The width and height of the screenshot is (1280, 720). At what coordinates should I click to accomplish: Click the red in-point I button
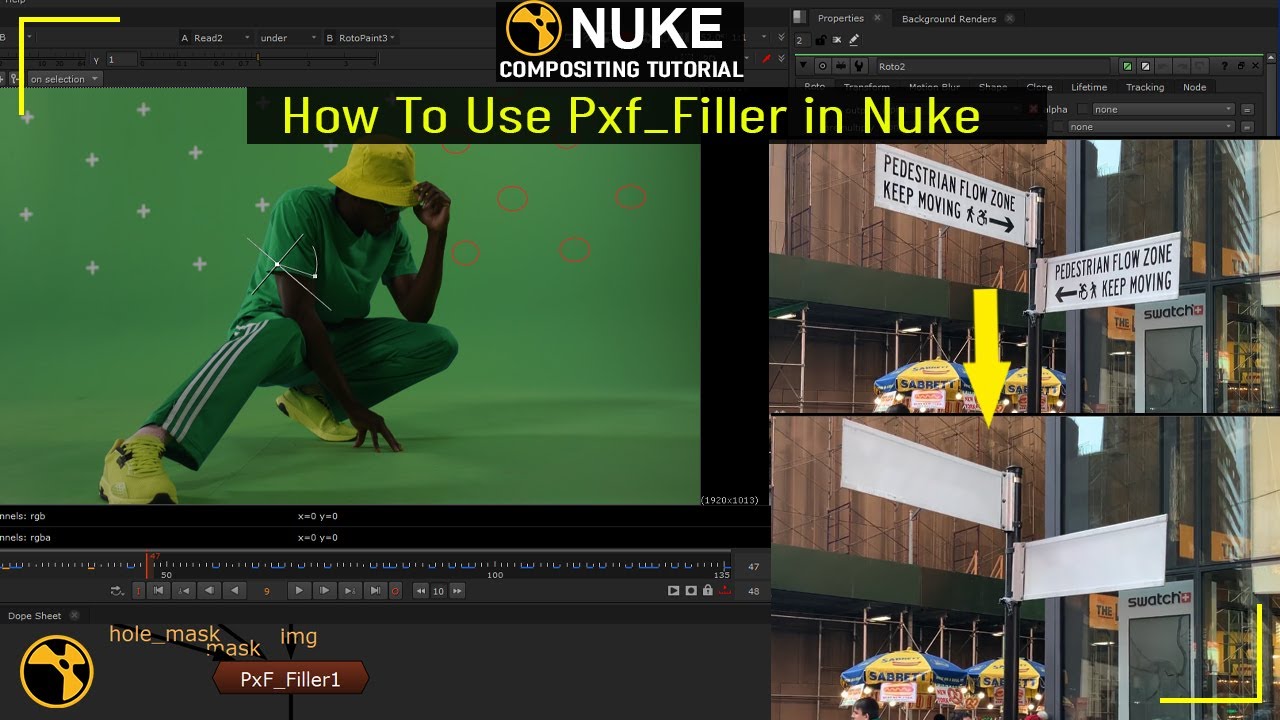(x=138, y=591)
